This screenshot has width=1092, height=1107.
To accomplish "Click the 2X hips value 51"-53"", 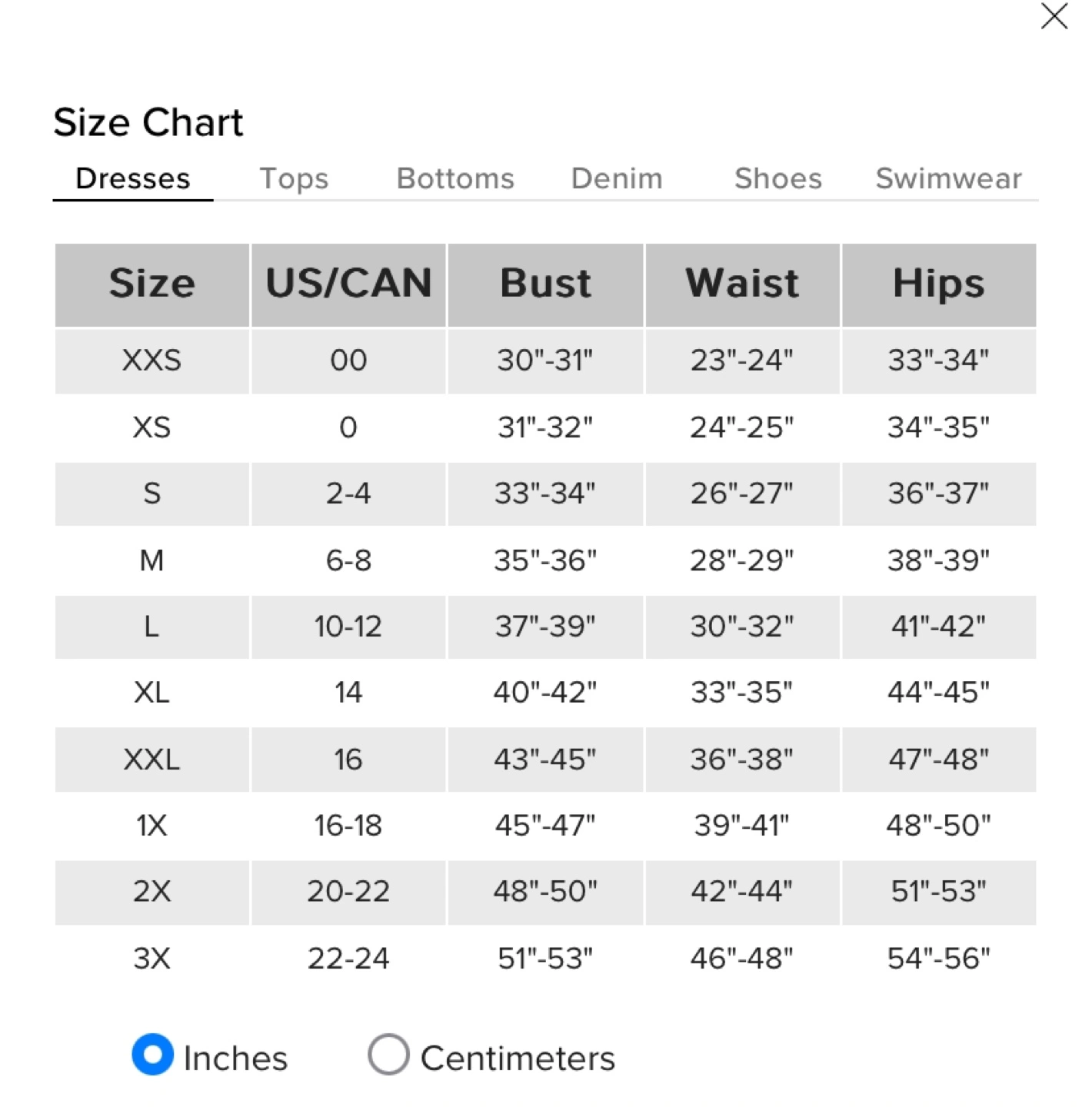I will click(939, 891).
